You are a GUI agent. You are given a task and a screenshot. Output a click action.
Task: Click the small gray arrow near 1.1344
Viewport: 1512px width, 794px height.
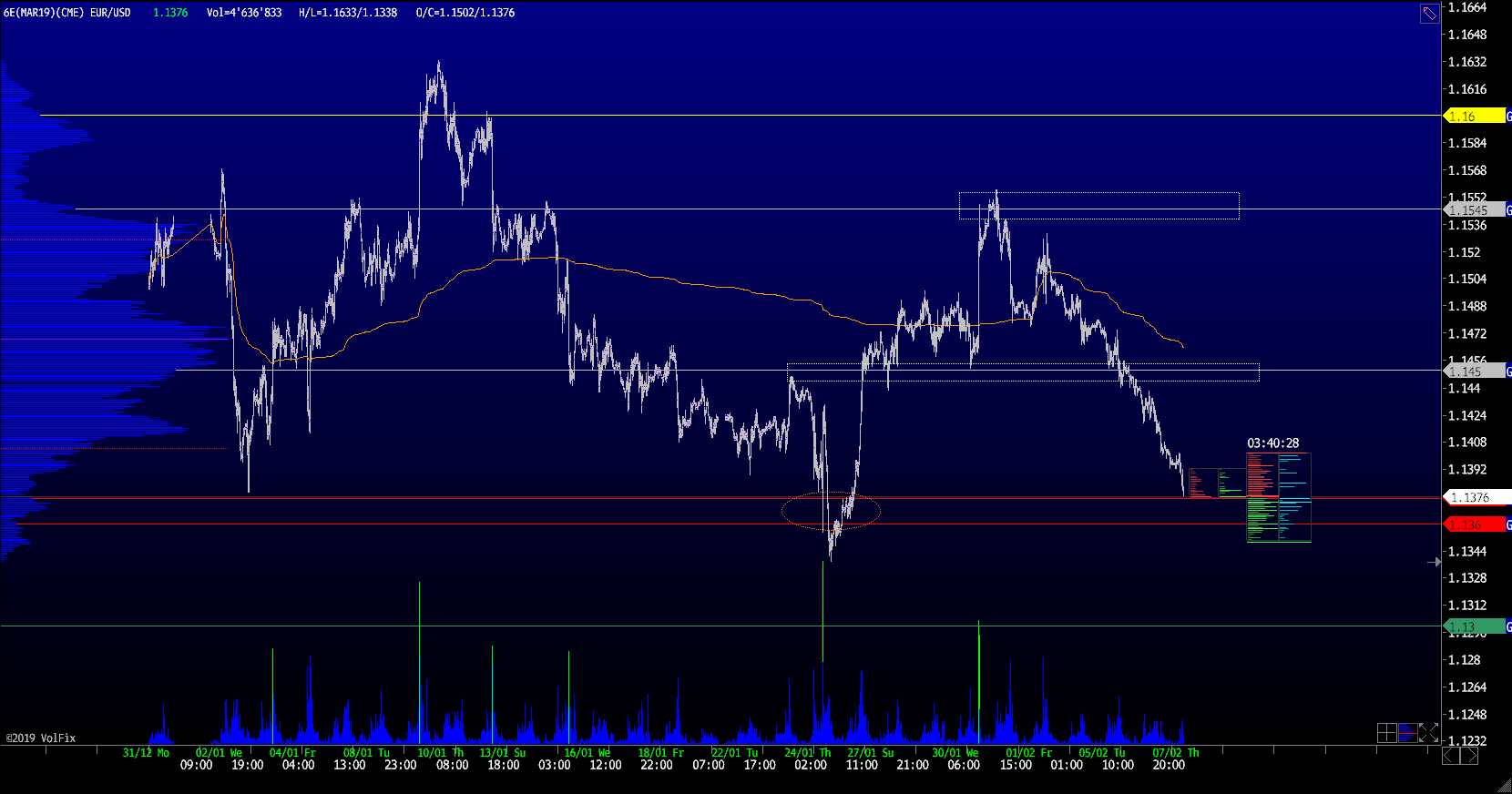(x=1434, y=562)
